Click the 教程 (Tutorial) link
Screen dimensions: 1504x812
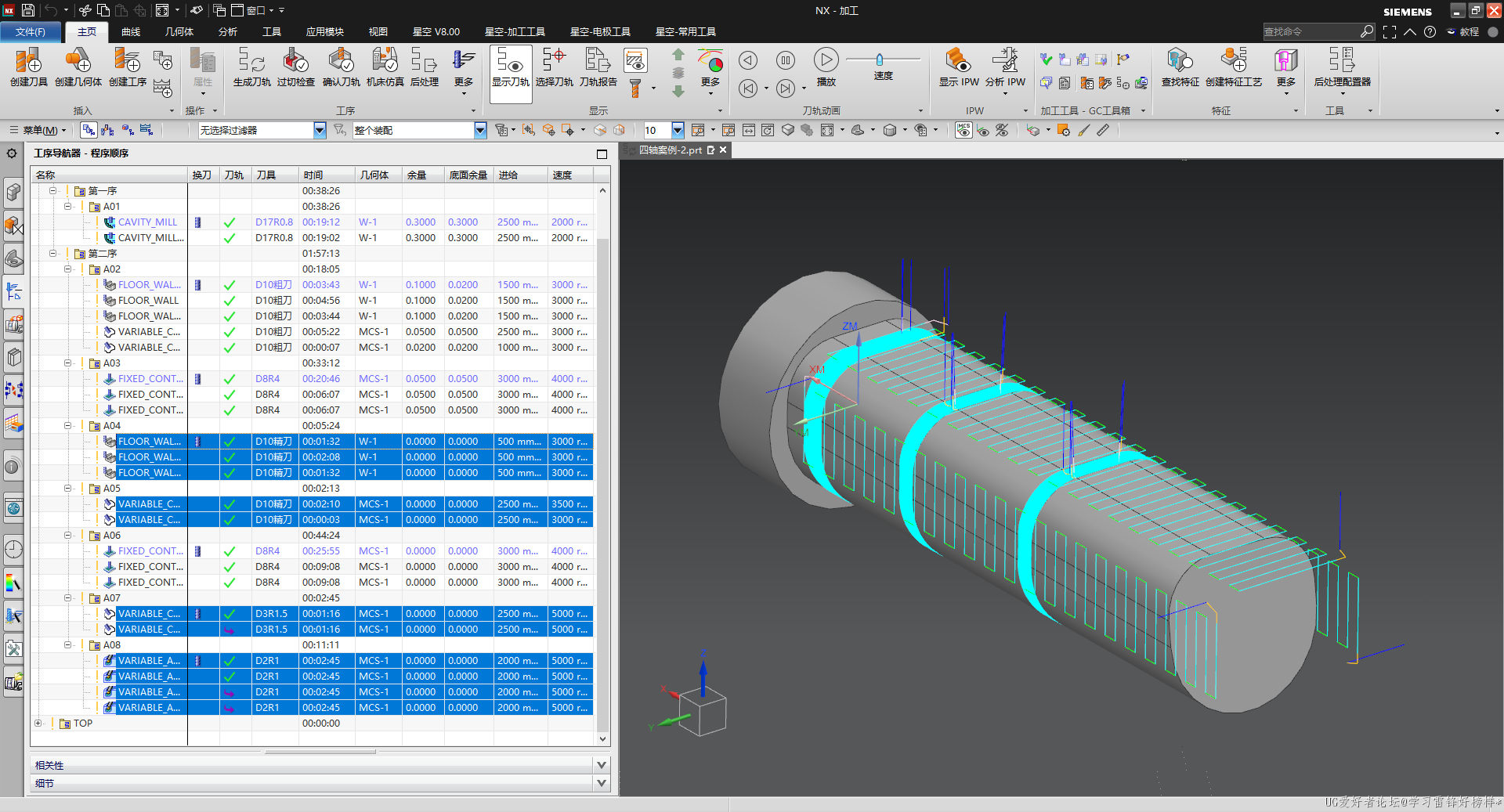[x=1463, y=31]
